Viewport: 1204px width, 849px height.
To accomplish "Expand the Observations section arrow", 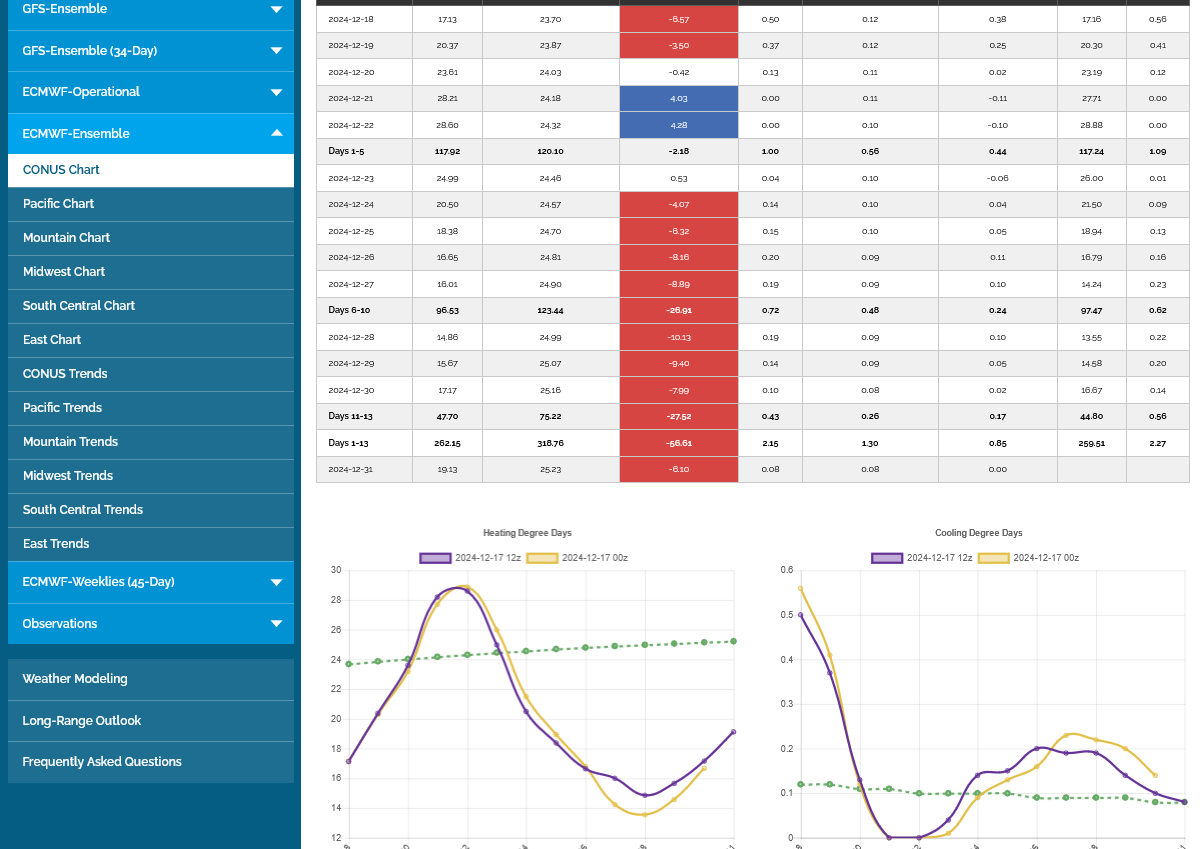I will (276, 624).
